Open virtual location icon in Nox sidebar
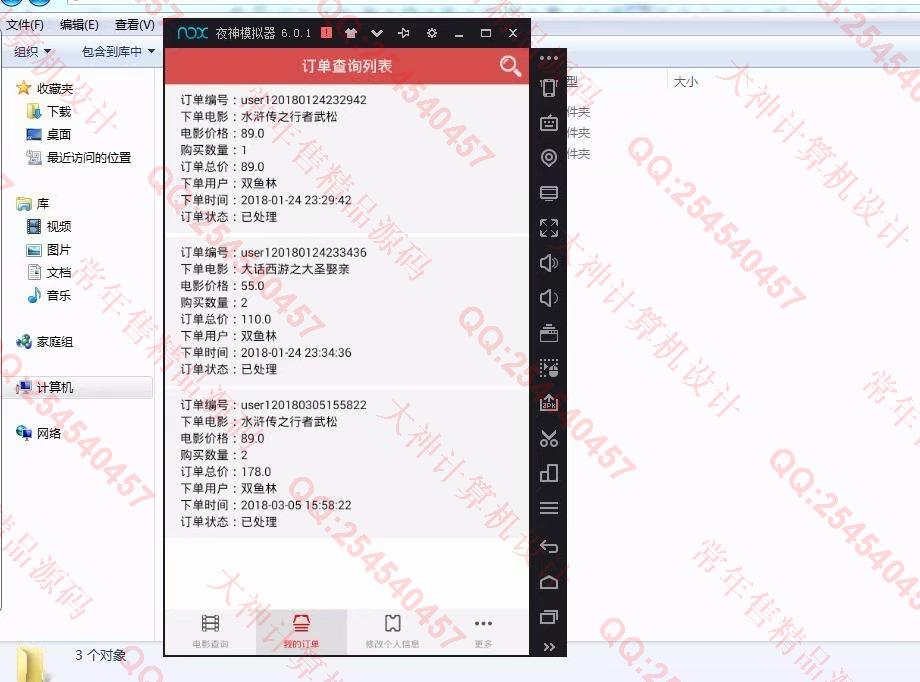 (x=549, y=158)
